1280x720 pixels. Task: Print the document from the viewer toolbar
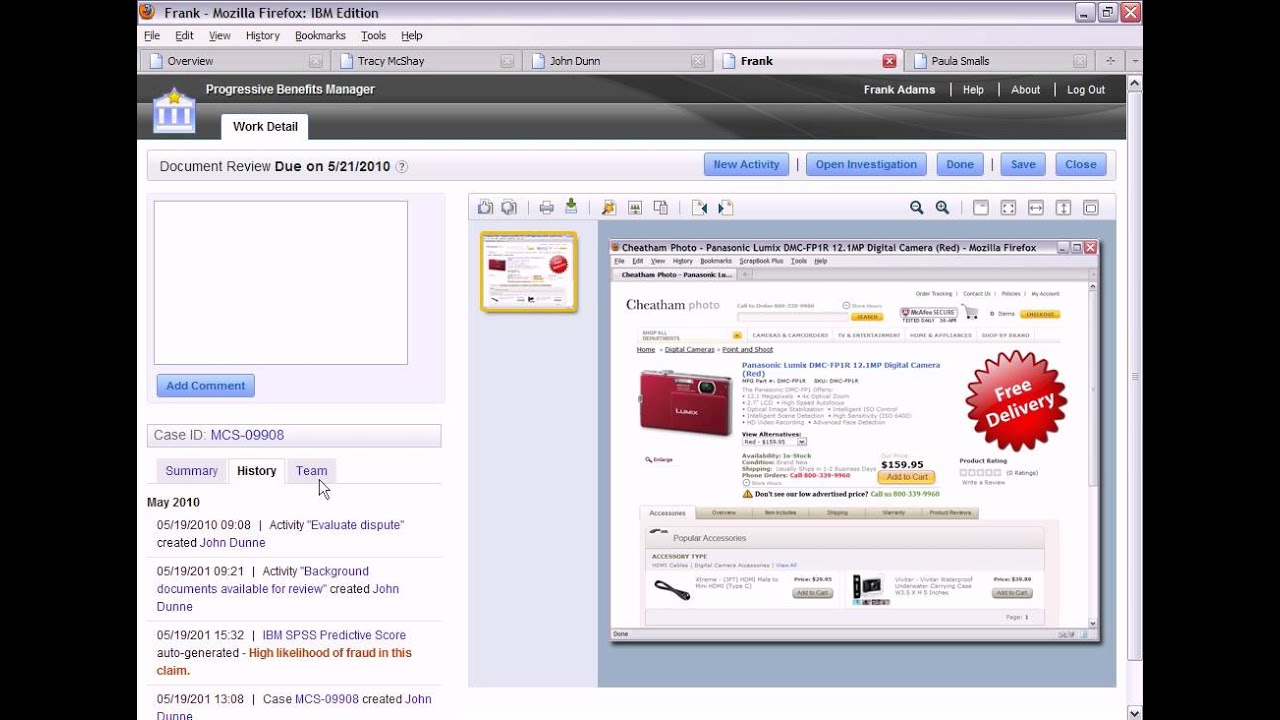point(546,207)
